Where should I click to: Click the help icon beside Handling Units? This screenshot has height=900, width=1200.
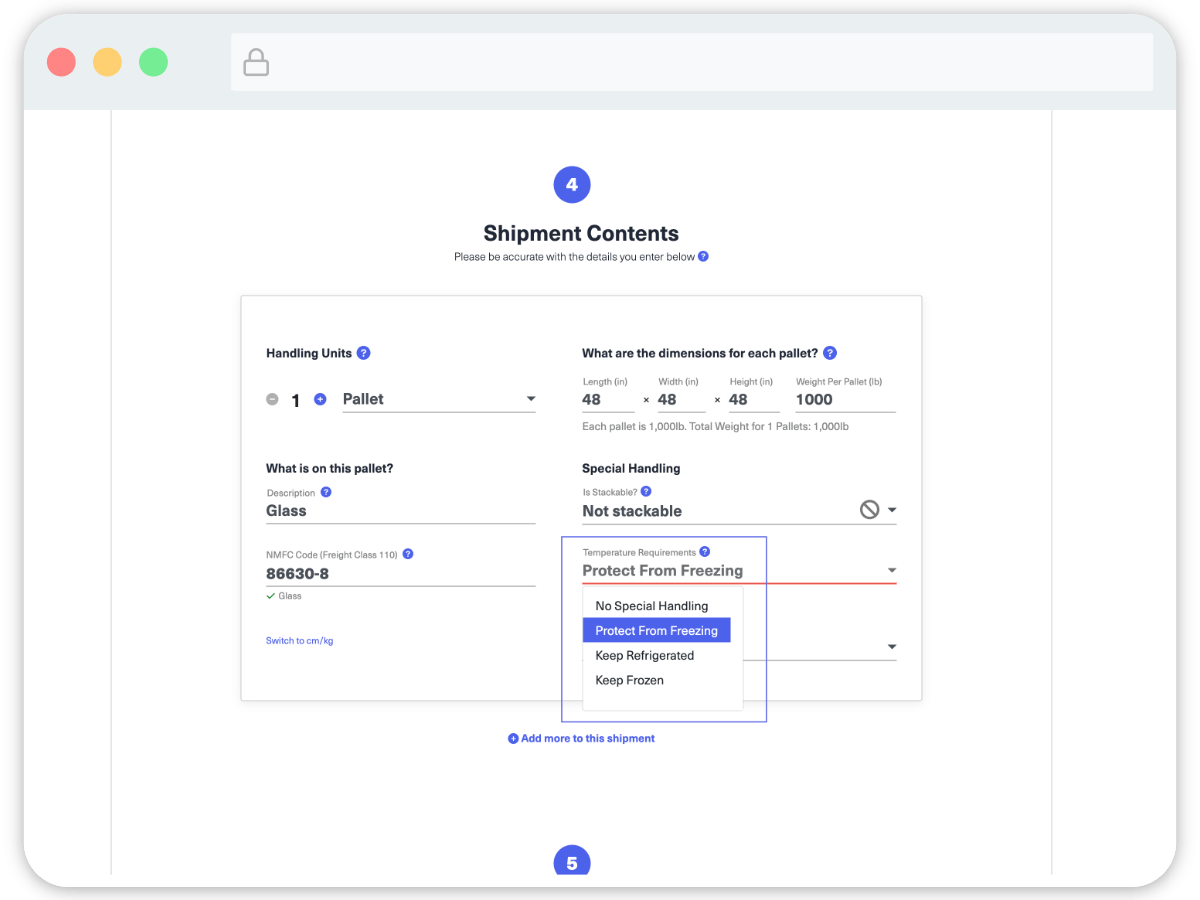(363, 353)
